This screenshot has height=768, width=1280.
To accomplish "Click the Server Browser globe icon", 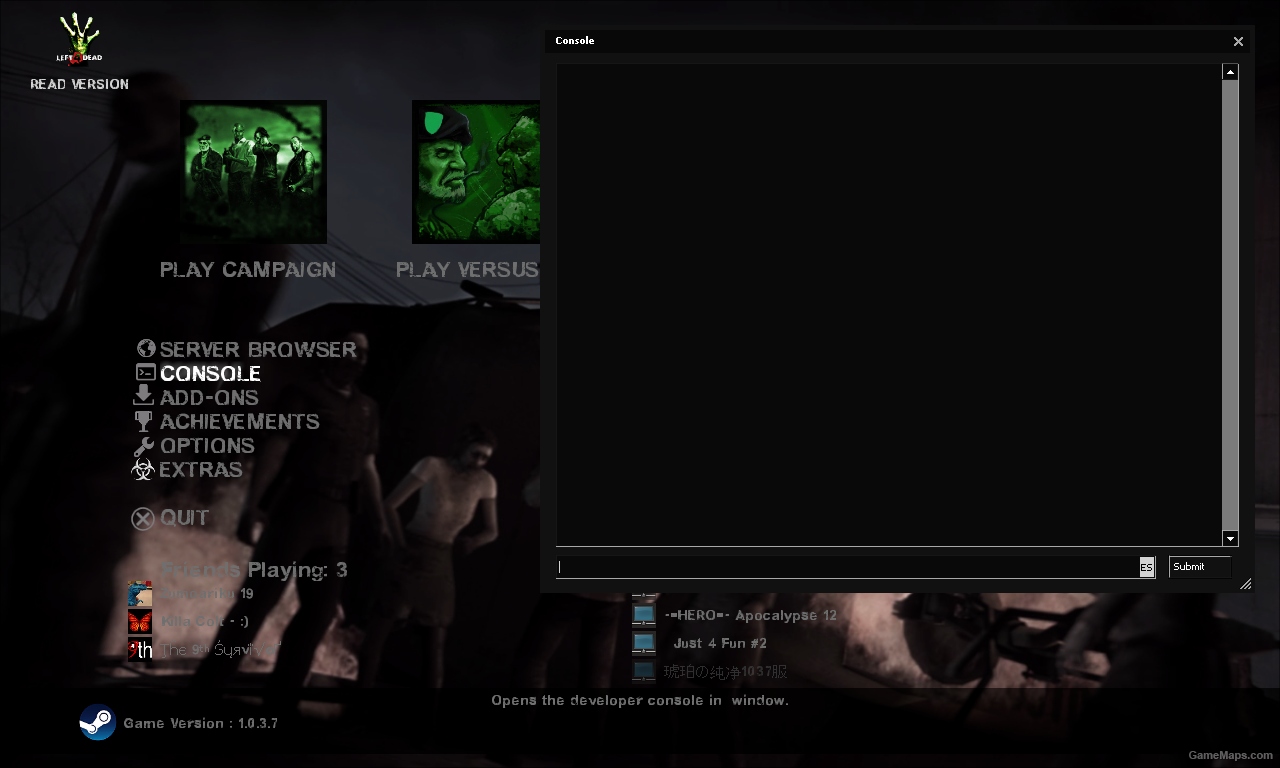I will point(146,348).
